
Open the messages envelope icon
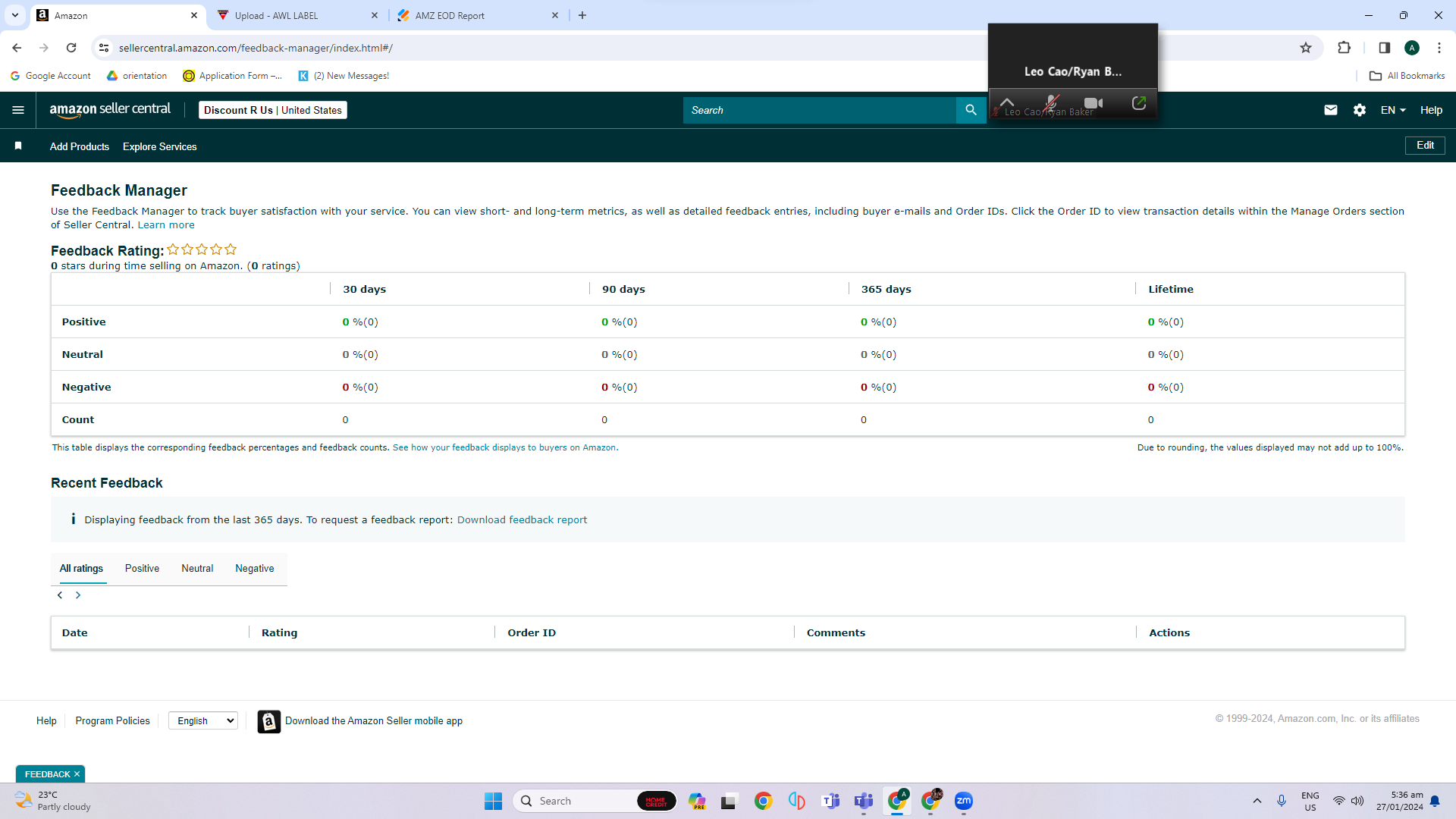point(1331,110)
